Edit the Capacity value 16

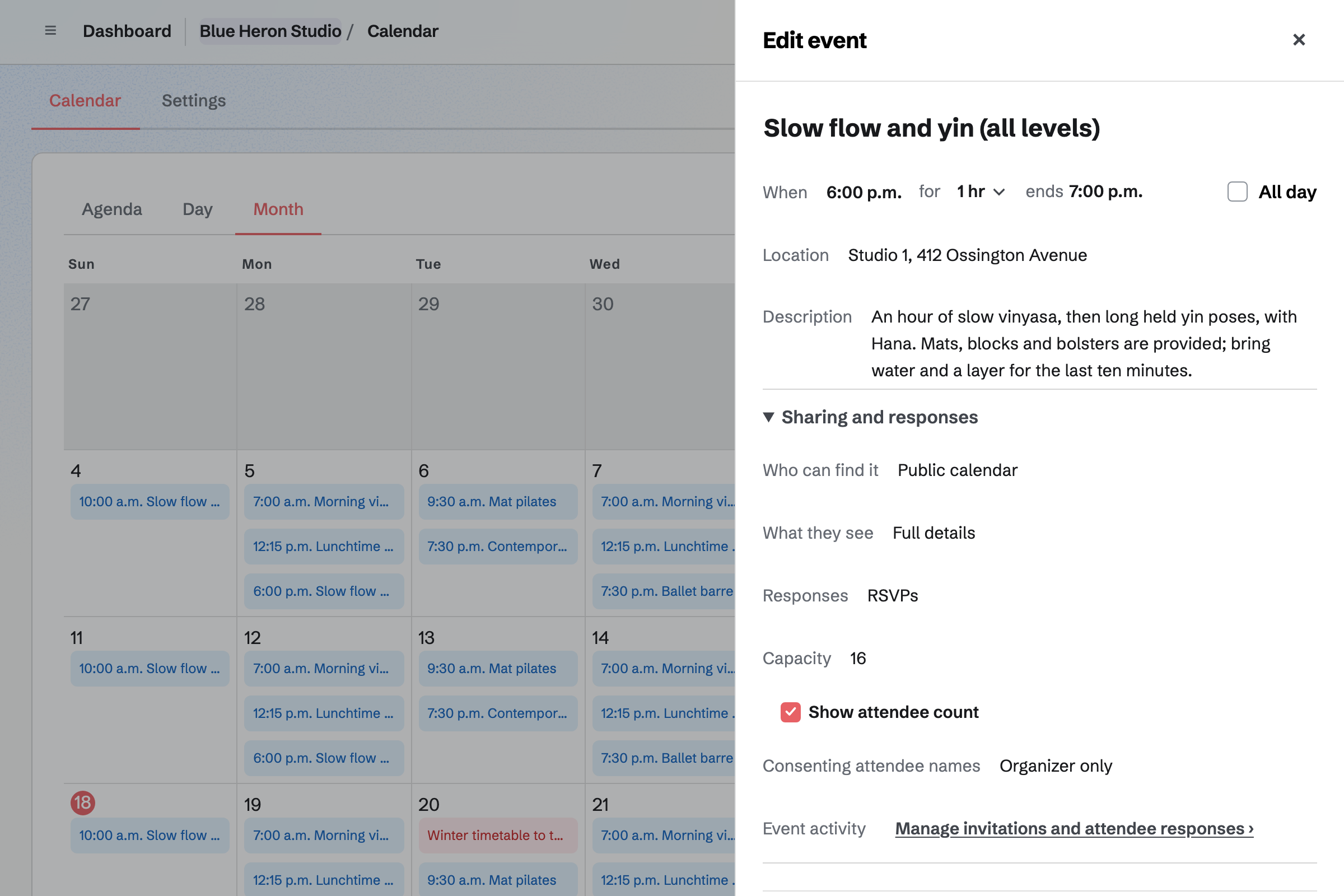pos(858,659)
